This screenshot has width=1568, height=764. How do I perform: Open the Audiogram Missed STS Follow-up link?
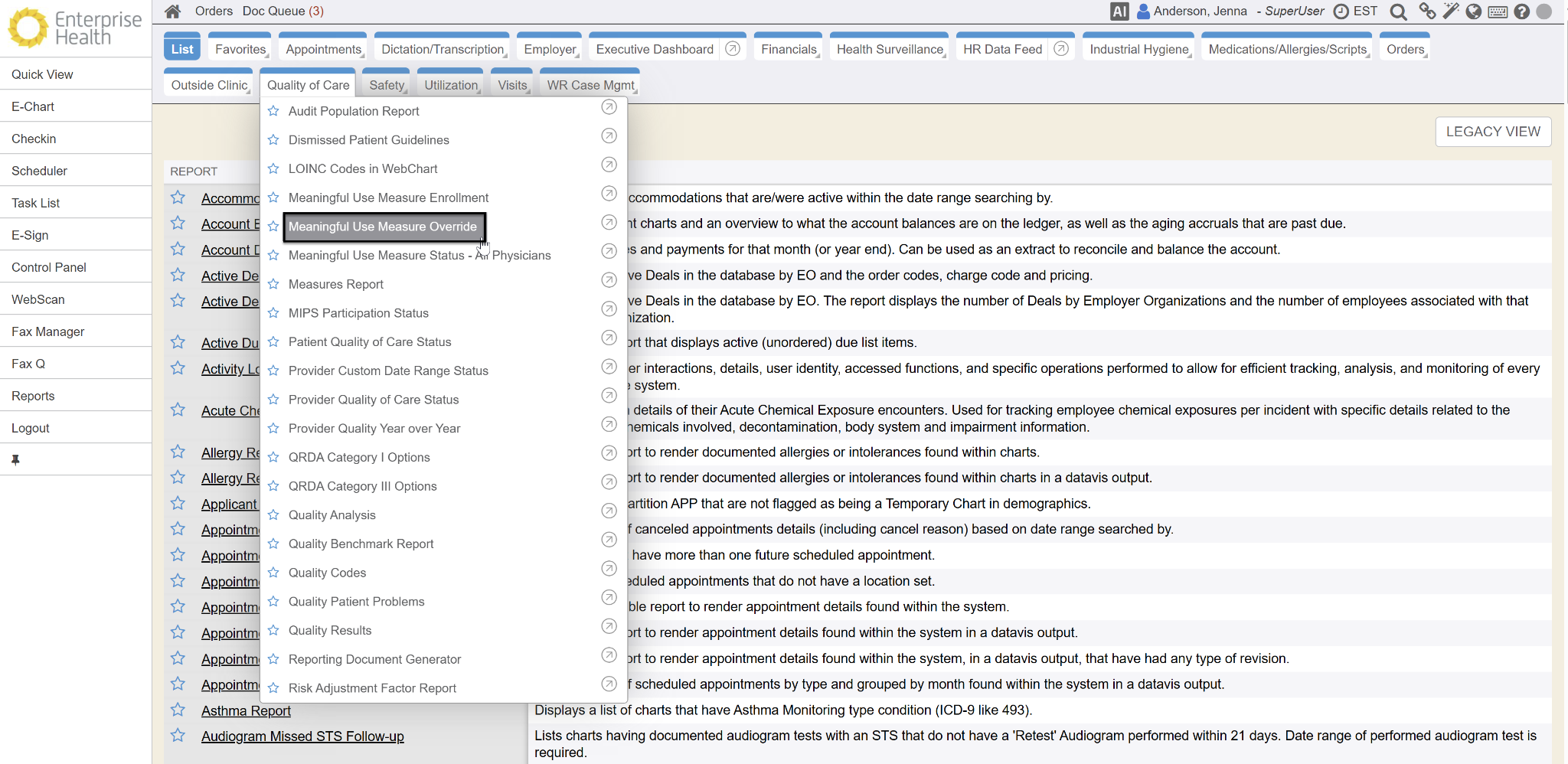click(302, 736)
